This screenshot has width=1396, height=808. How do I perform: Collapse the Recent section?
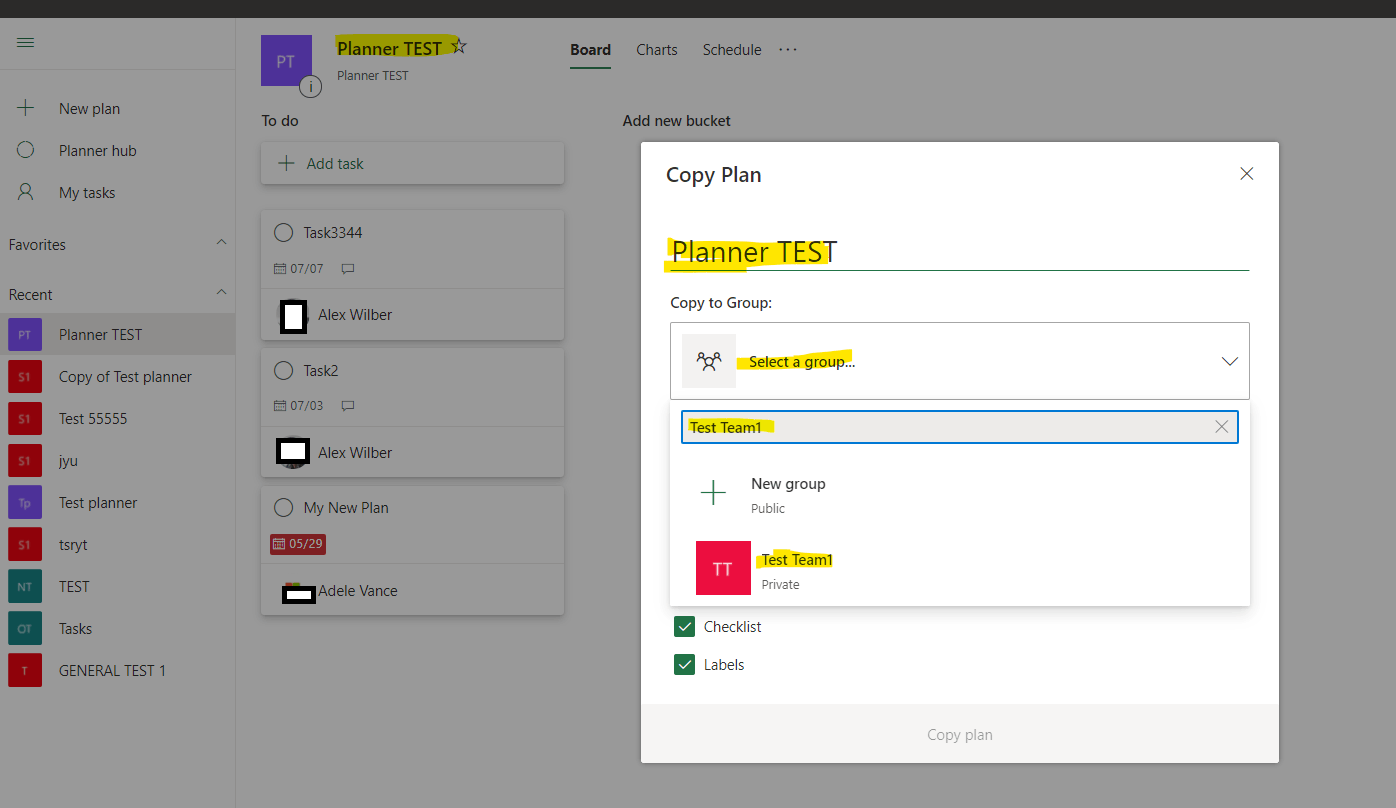click(x=221, y=294)
